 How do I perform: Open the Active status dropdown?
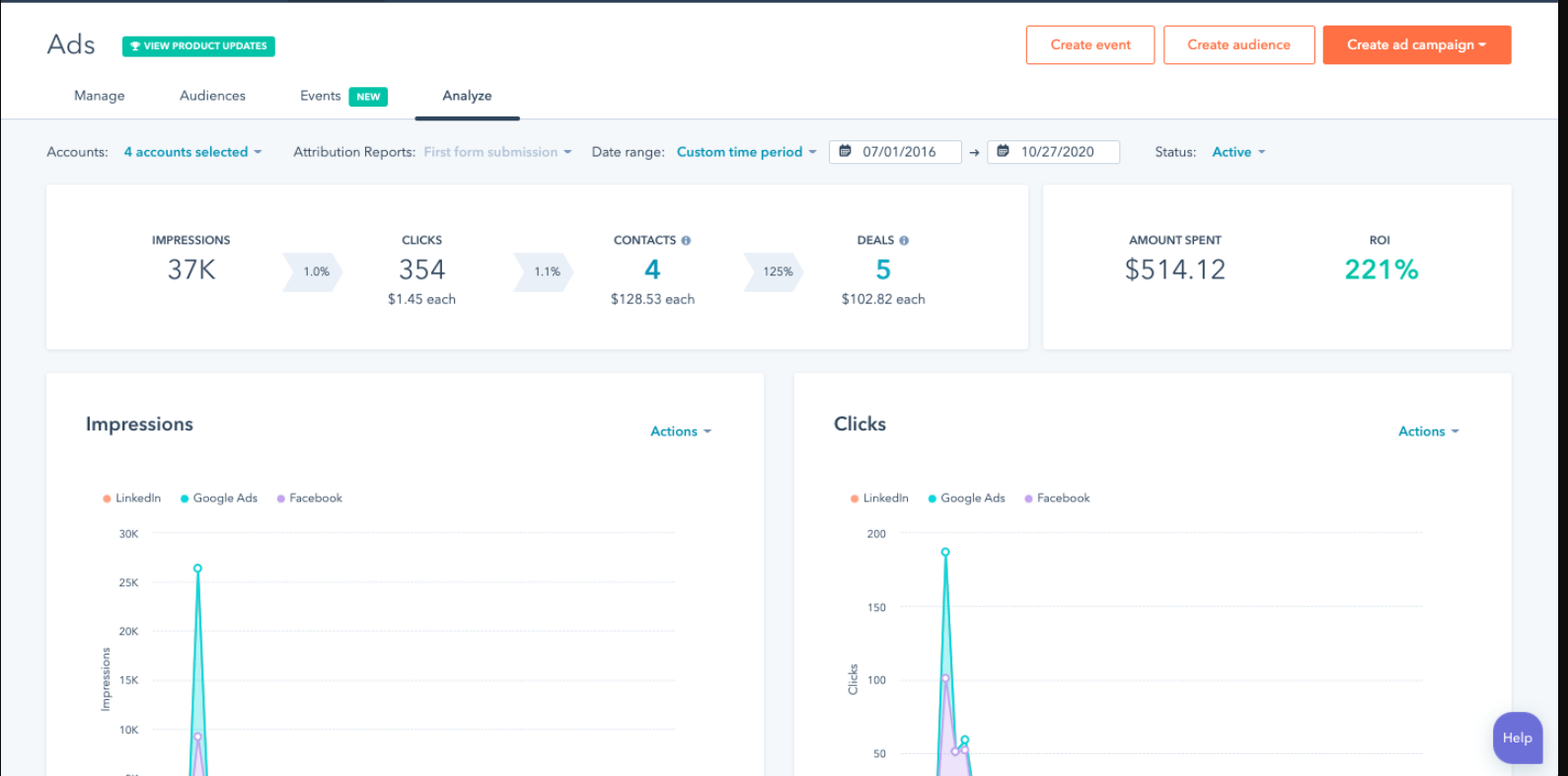pyautogui.click(x=1238, y=152)
